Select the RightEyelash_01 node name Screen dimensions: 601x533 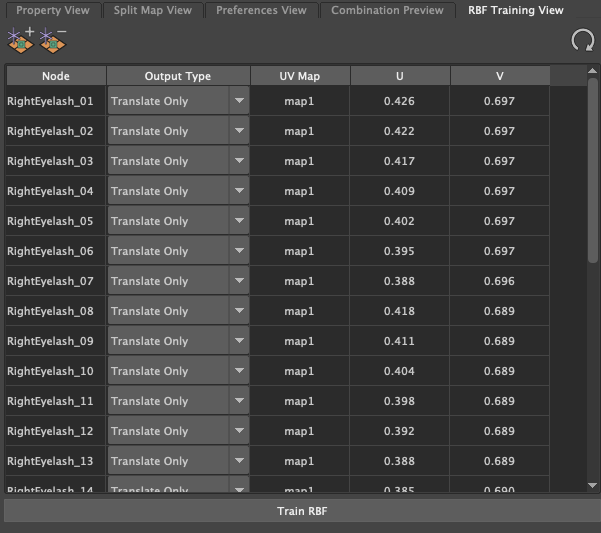[x=50, y=101]
